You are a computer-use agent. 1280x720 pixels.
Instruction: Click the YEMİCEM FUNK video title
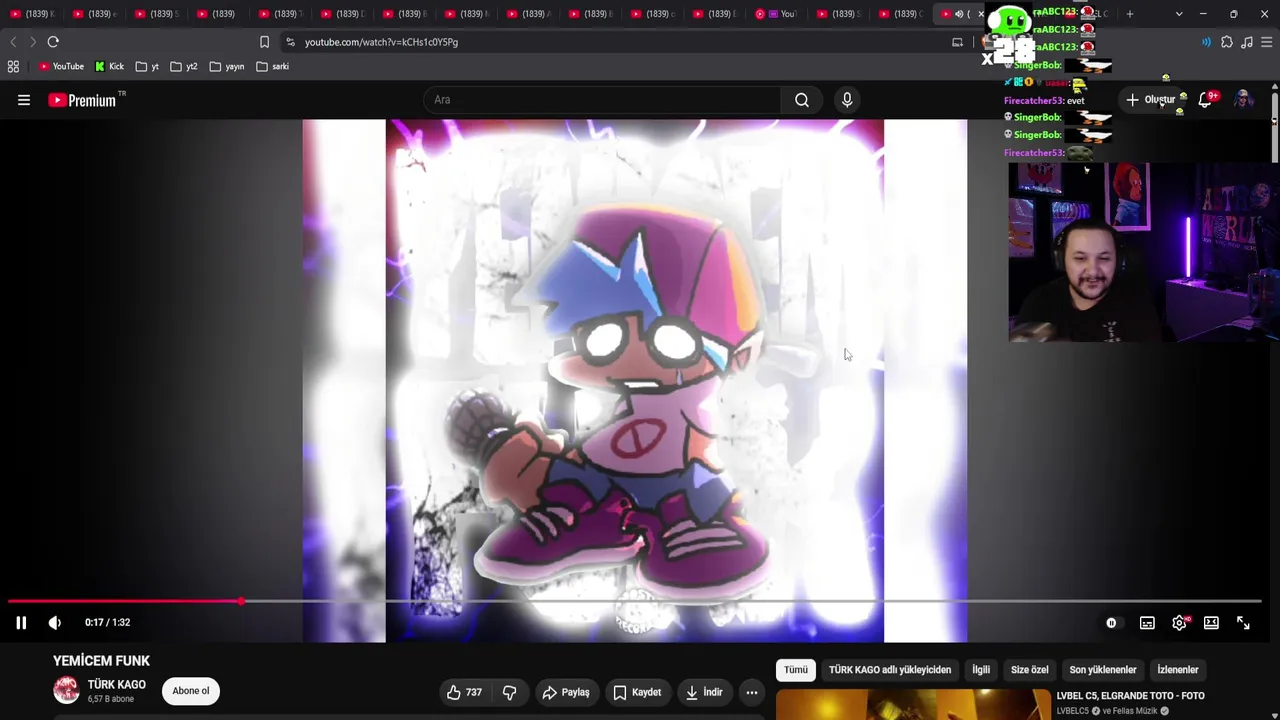tap(101, 661)
